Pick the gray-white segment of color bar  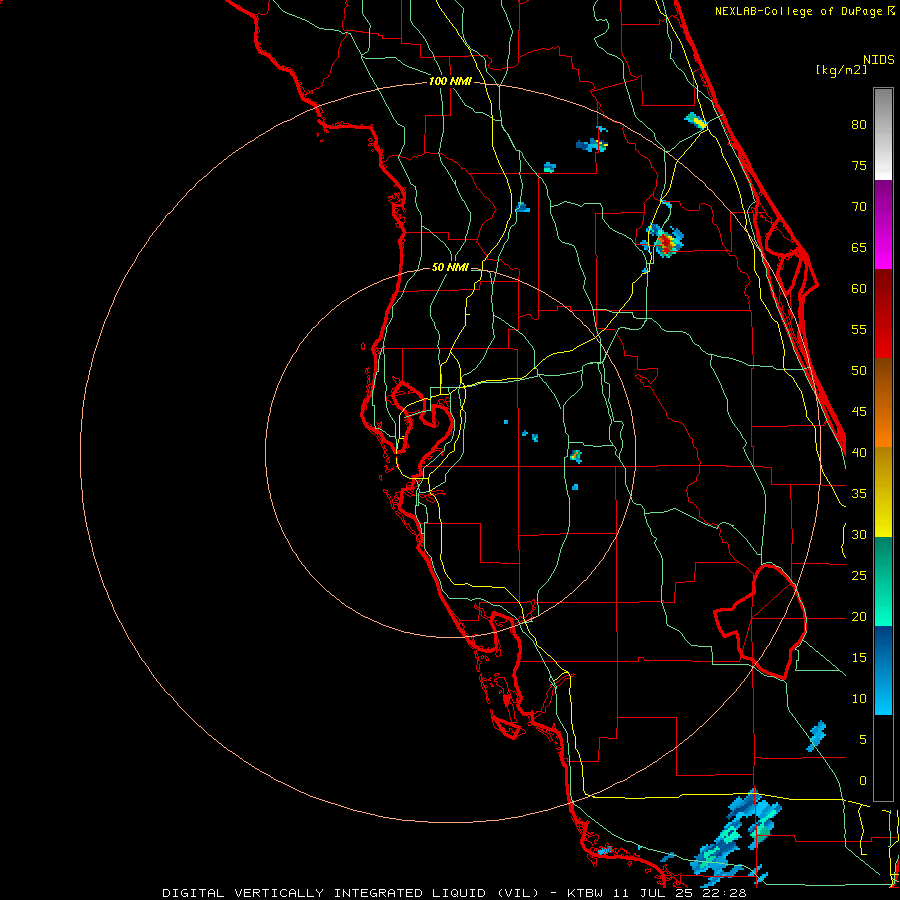883,134
